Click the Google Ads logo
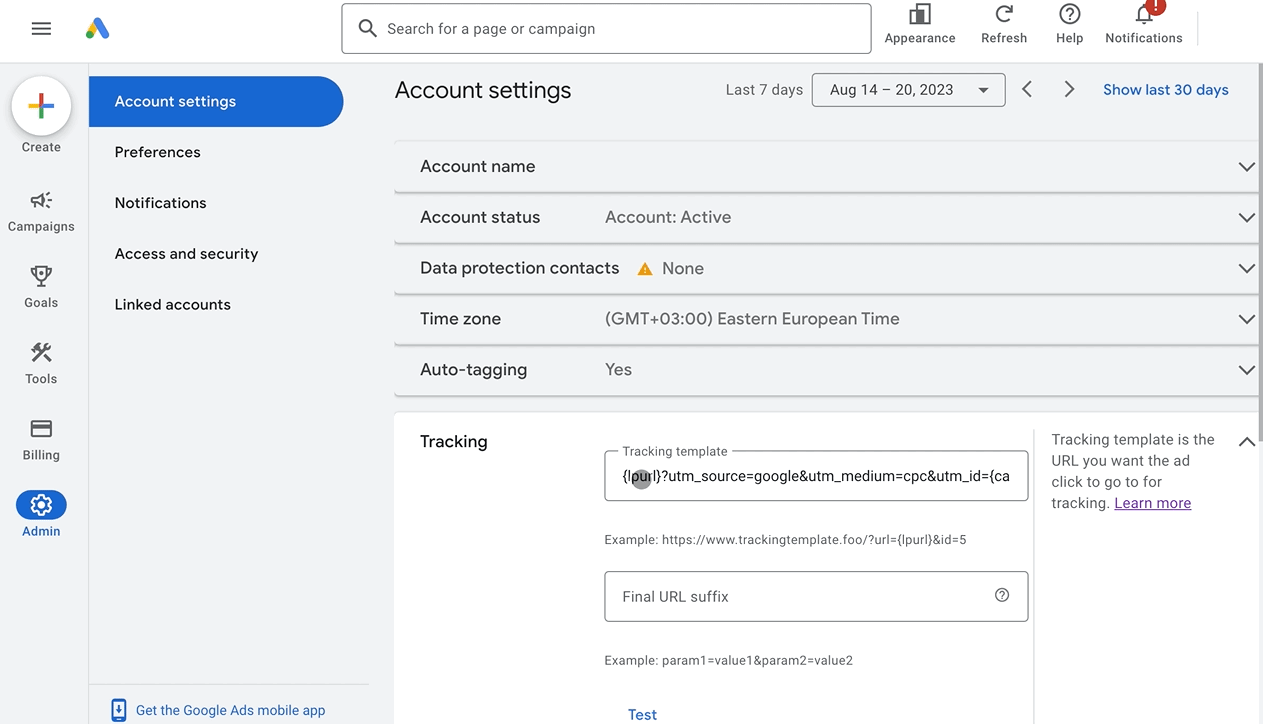The height and width of the screenshot is (724, 1263). (x=97, y=29)
